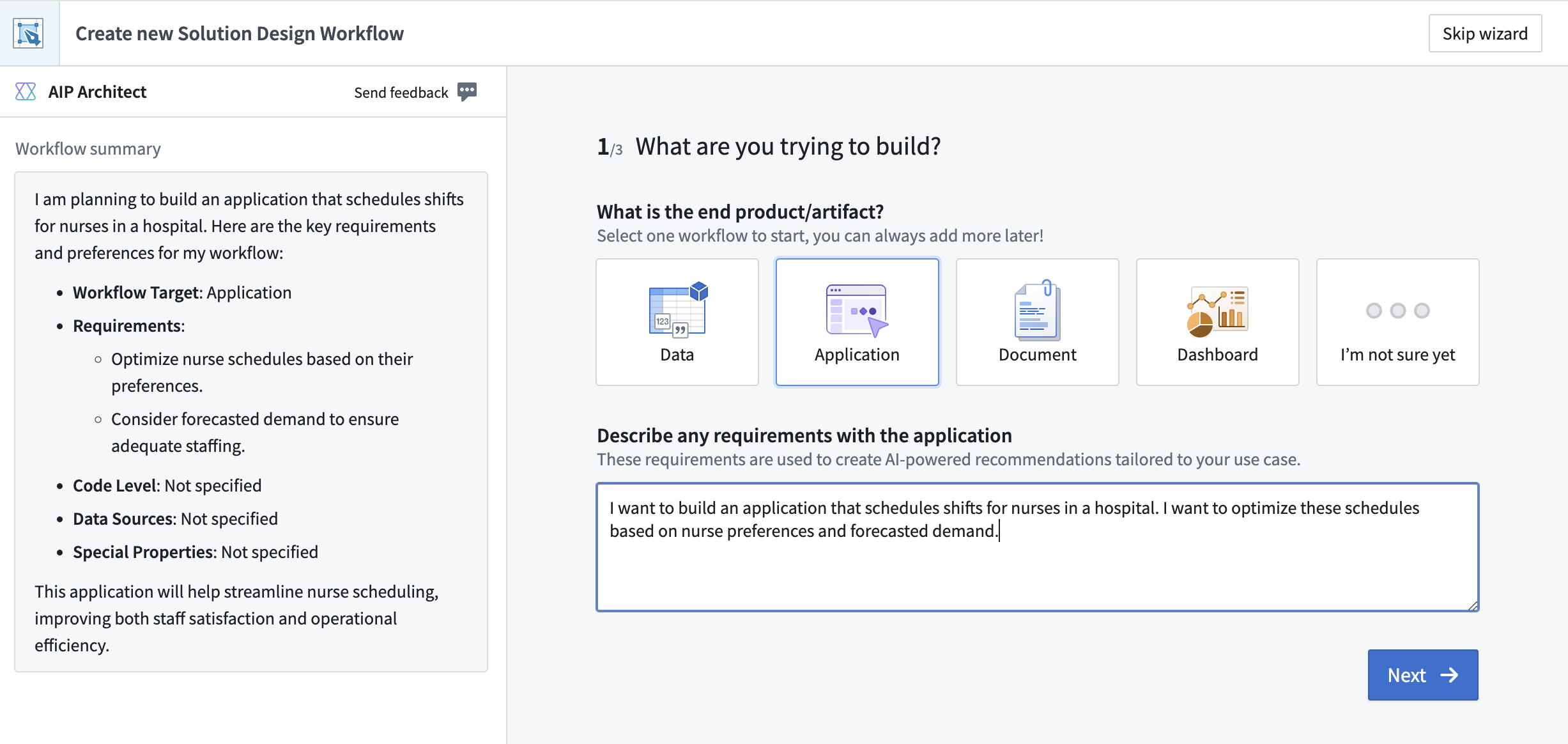1568x744 pixels.
Task: Click the Data Sources: Not specified bullet
Action: [x=176, y=519]
